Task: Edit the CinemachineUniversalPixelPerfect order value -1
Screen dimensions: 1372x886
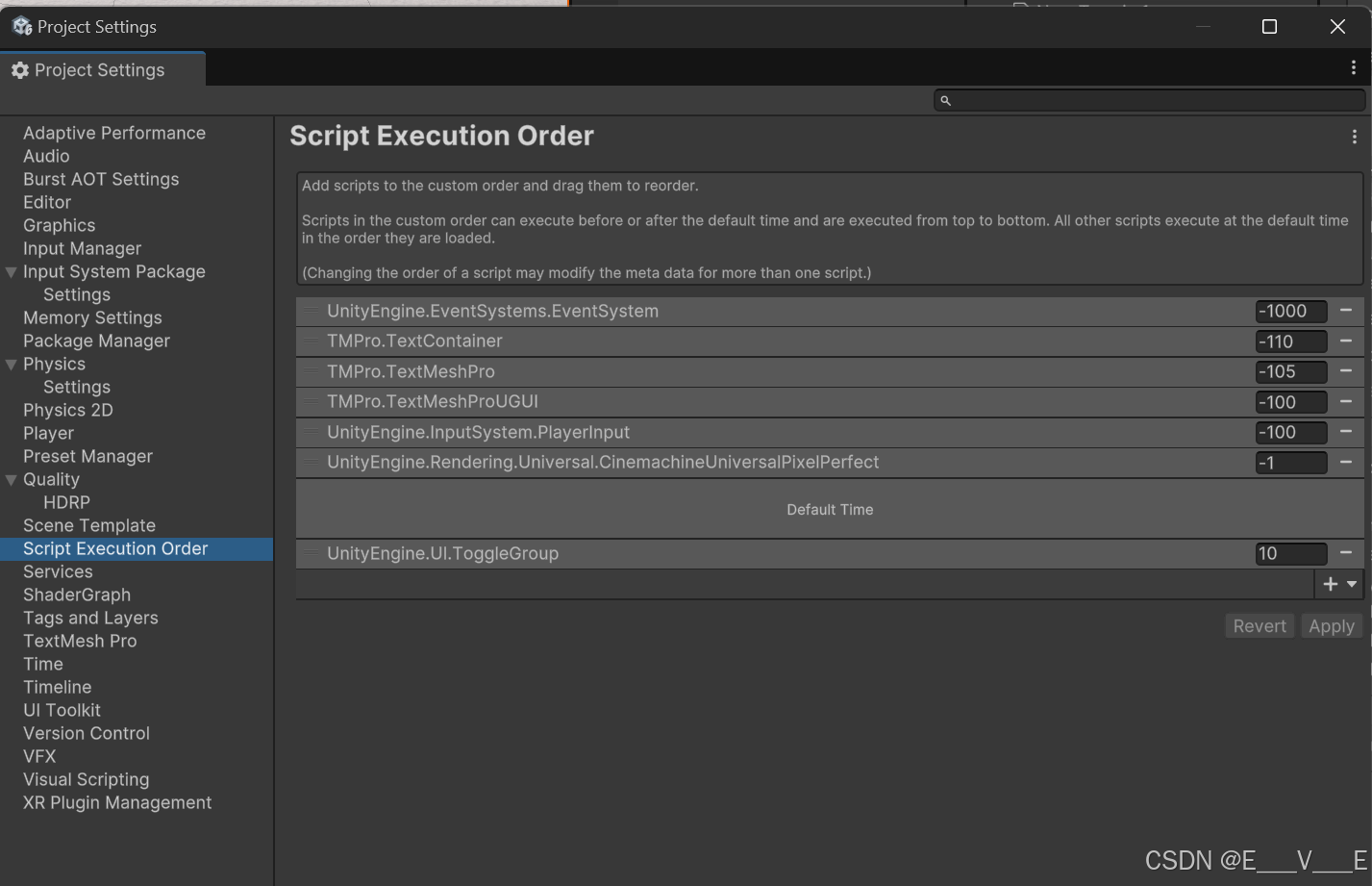Action: (x=1291, y=463)
